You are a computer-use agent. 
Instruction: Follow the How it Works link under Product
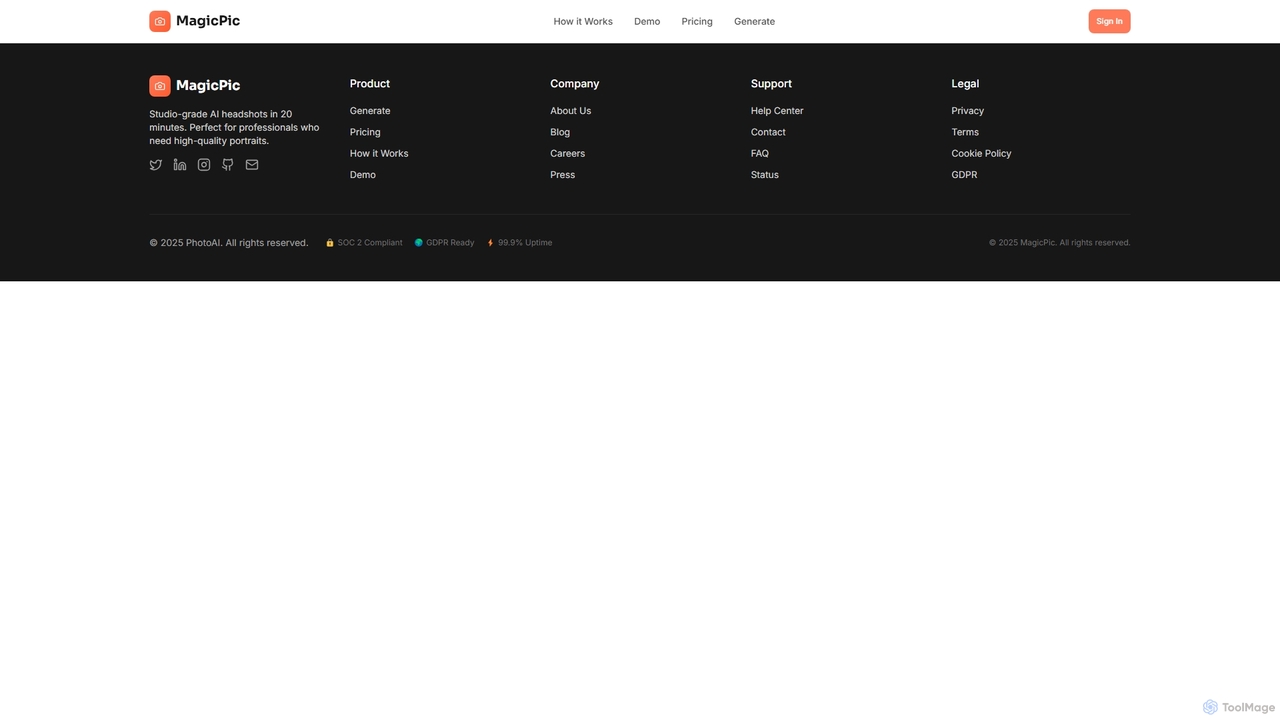tap(379, 153)
